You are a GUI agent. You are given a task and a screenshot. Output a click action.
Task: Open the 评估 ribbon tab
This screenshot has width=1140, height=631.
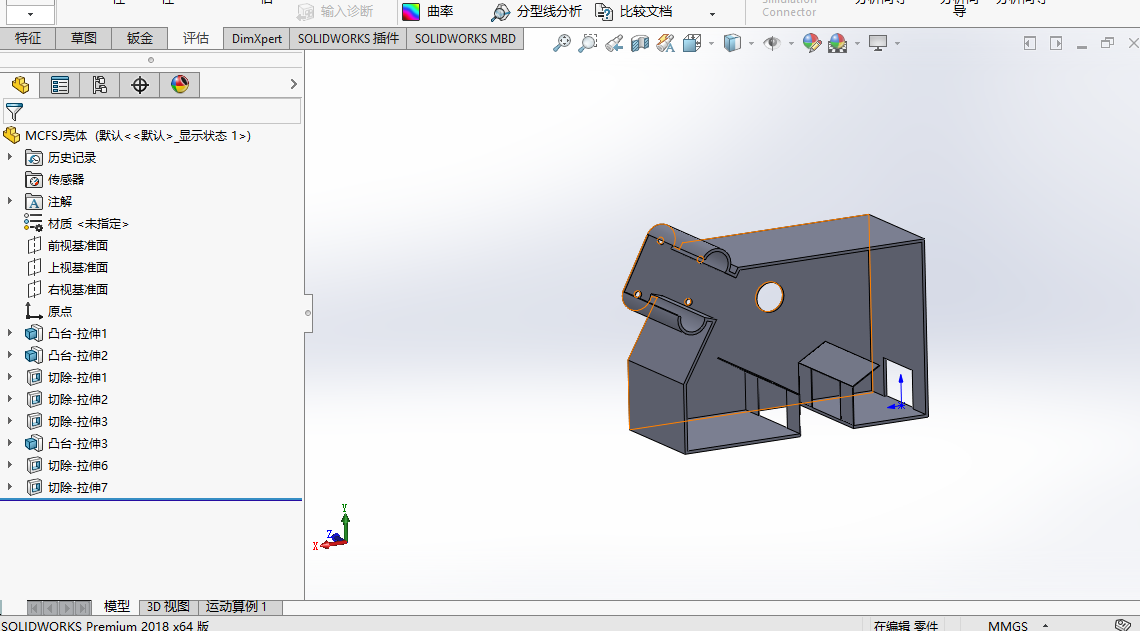pos(196,38)
